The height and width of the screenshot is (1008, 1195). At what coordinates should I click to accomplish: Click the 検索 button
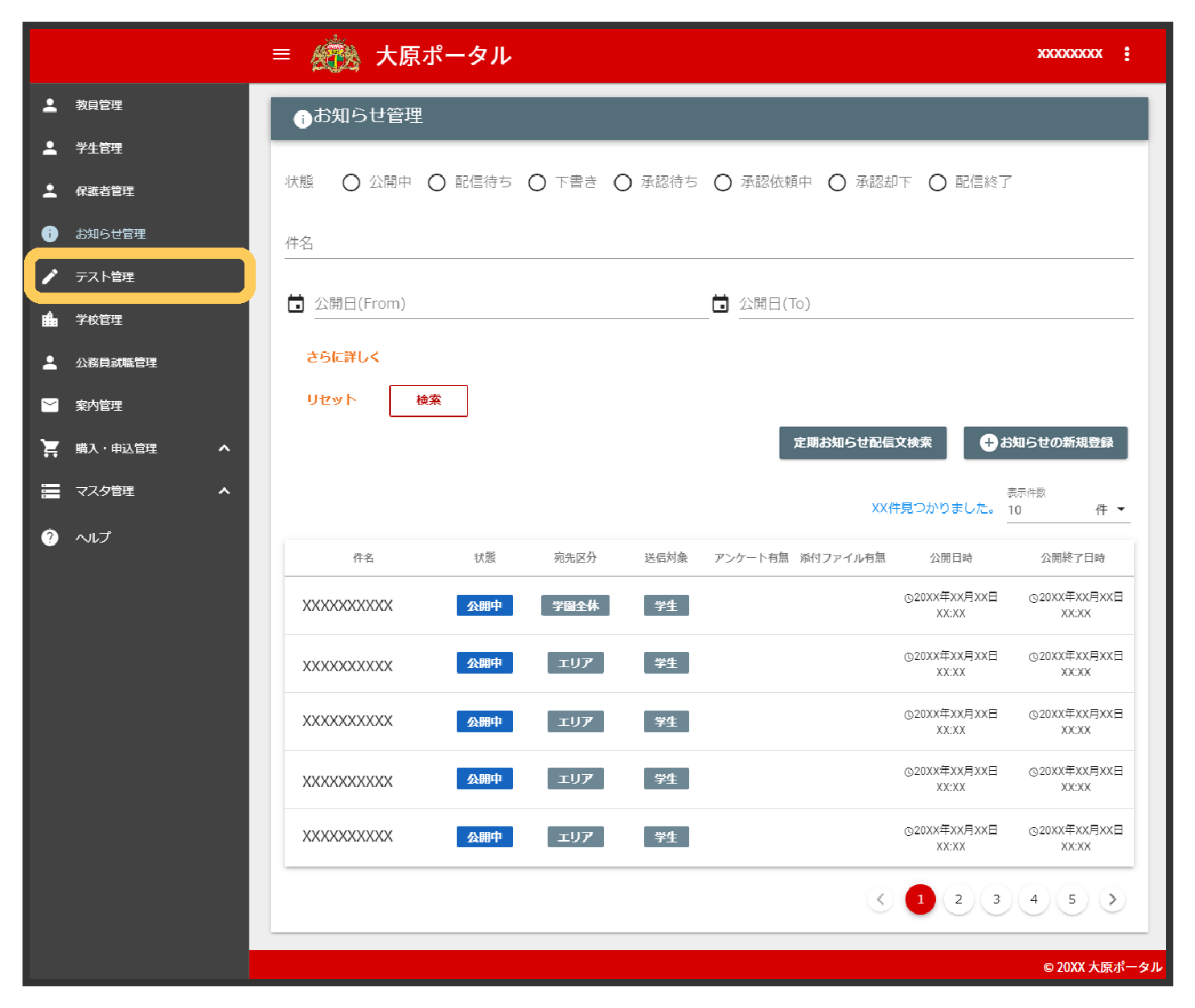pyautogui.click(x=429, y=400)
